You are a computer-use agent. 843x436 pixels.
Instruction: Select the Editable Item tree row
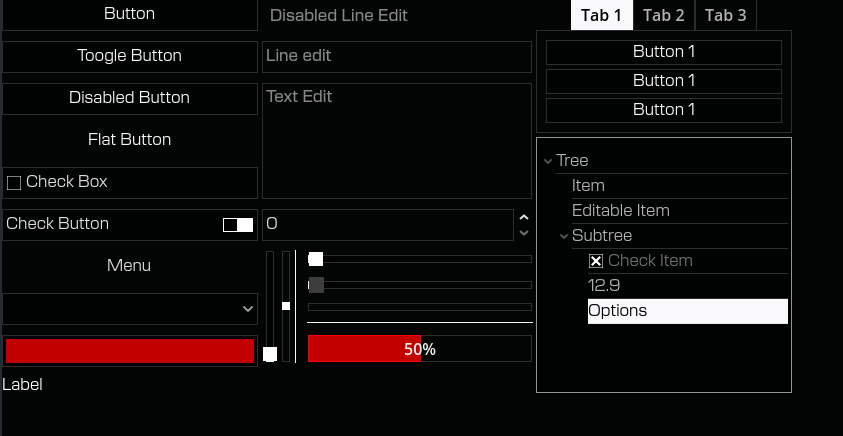pos(621,211)
